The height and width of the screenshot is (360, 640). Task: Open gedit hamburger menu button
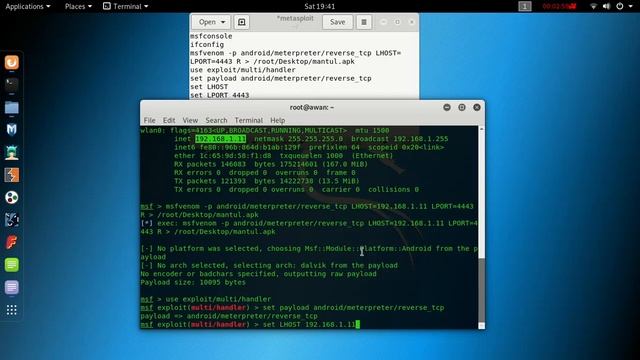point(364,22)
